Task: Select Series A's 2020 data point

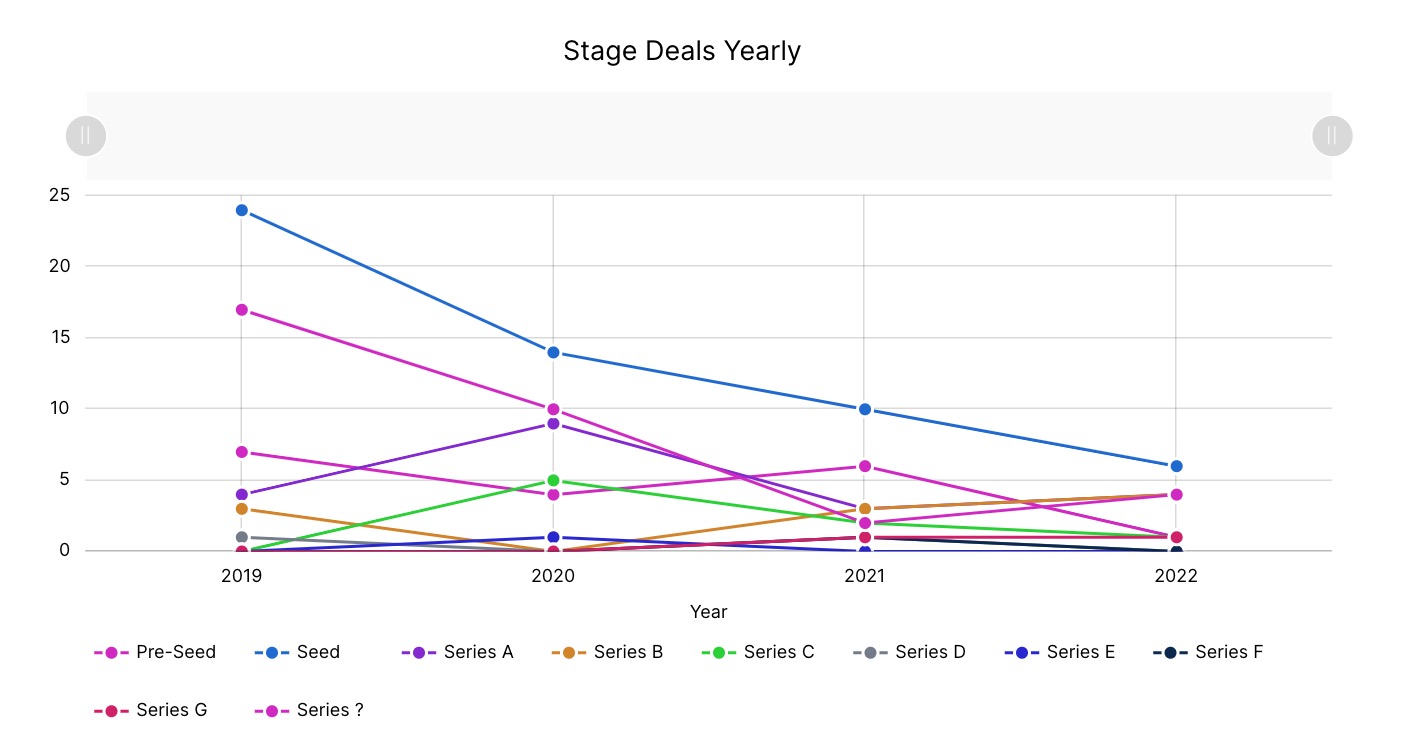Action: click(553, 423)
